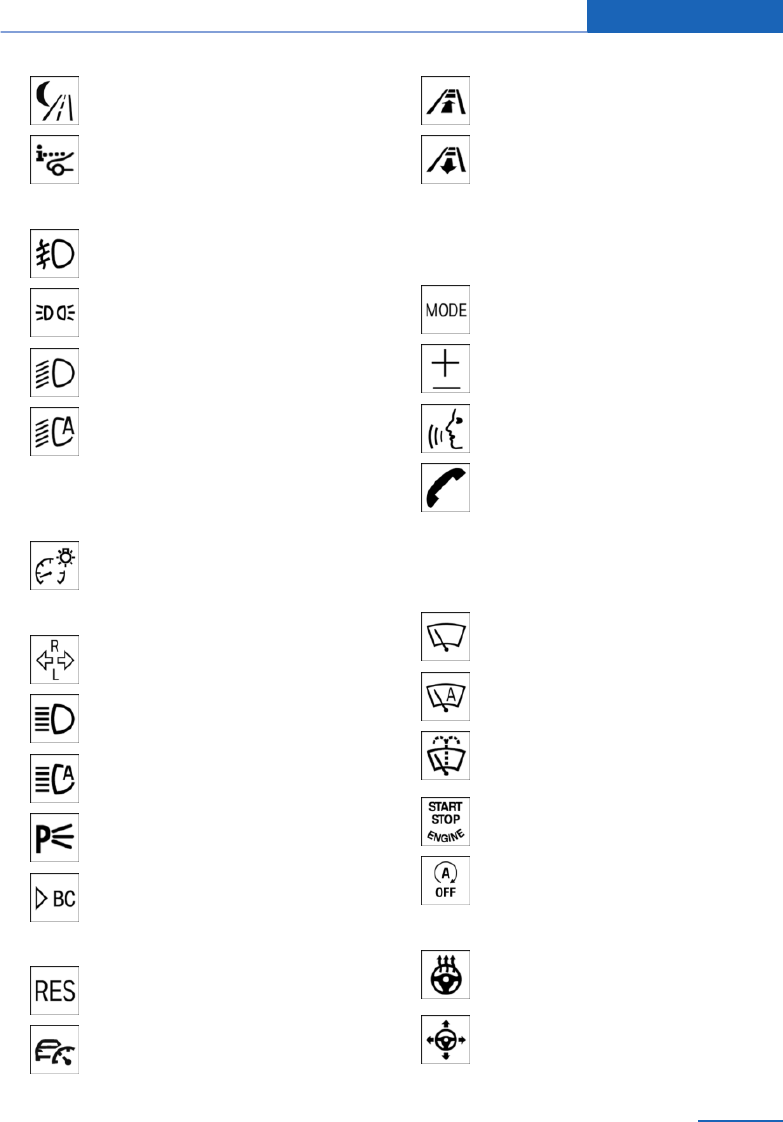Click the instrument lighting brightness icon
The height and width of the screenshot is (1122, 783).
point(54,565)
